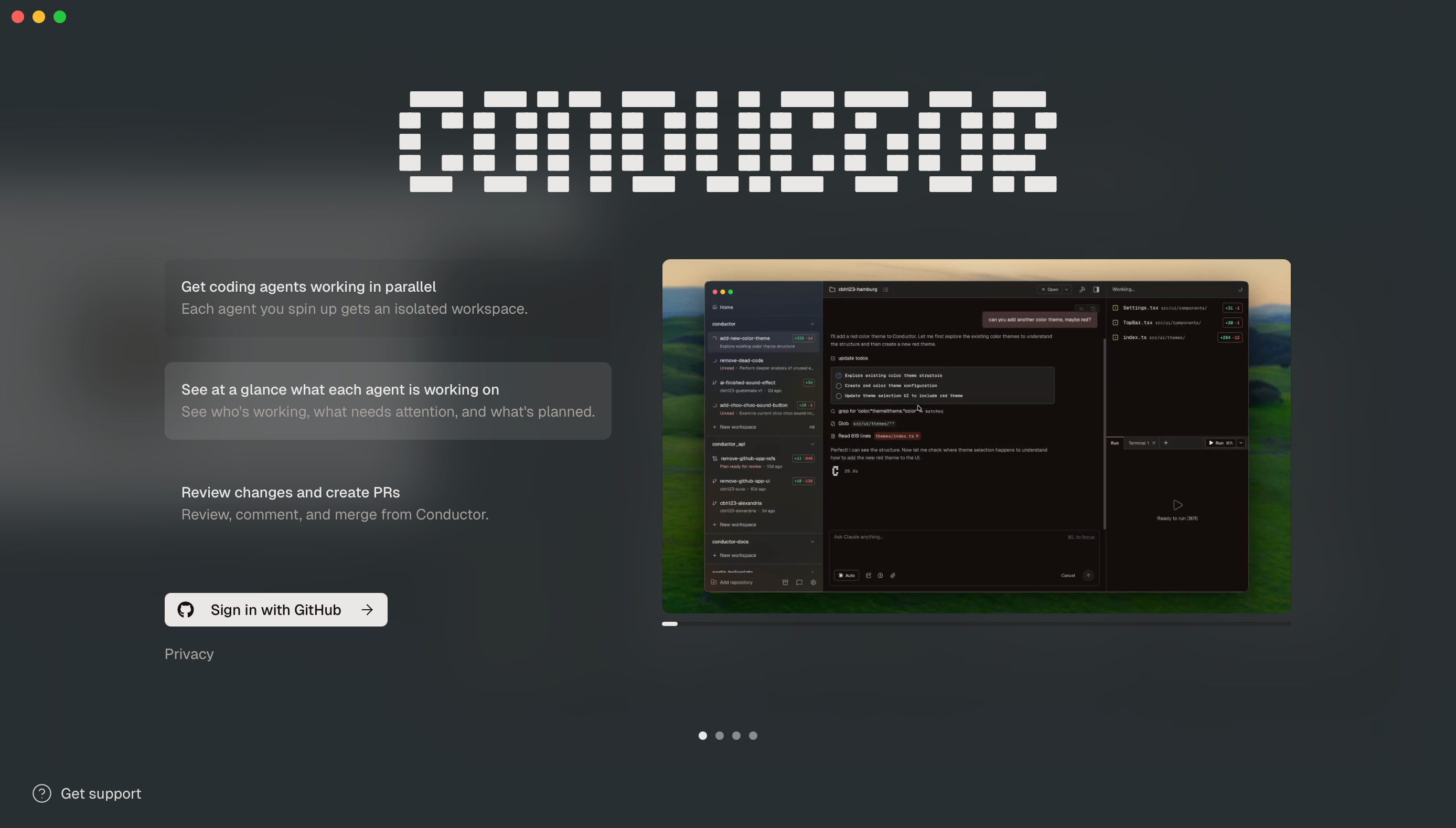Open the build tools hammer icon in the toolbar
The image size is (1456, 828).
coord(1083,290)
